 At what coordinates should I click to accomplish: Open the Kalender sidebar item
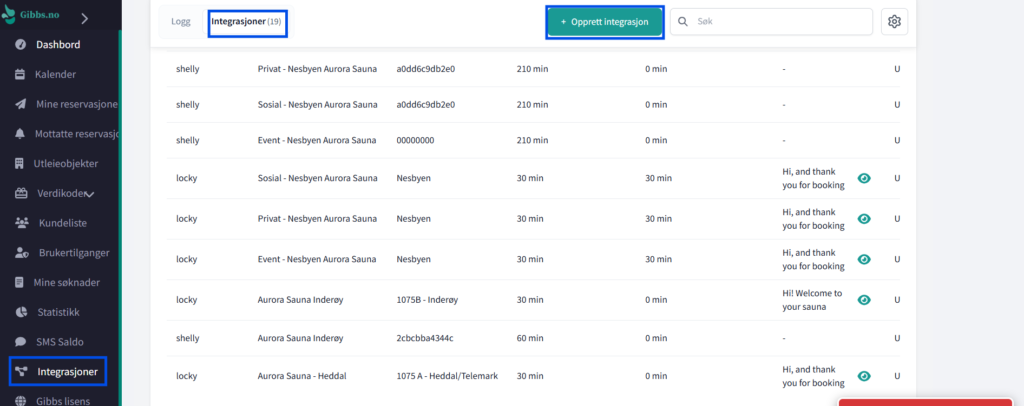pos(56,74)
